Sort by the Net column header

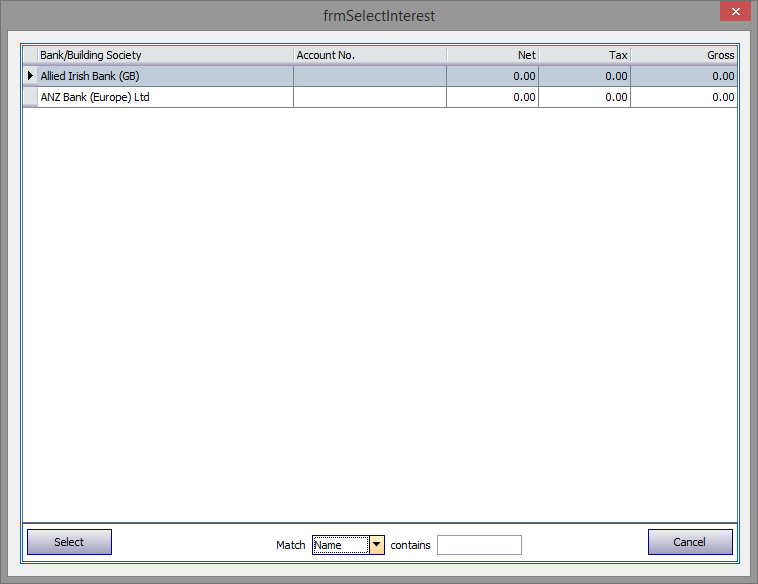pos(493,55)
